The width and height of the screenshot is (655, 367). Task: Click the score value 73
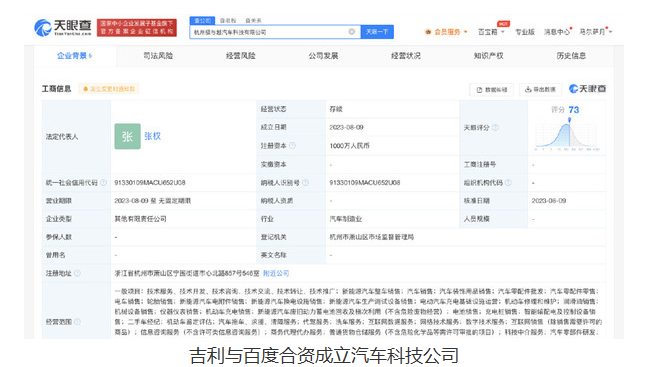(x=574, y=110)
